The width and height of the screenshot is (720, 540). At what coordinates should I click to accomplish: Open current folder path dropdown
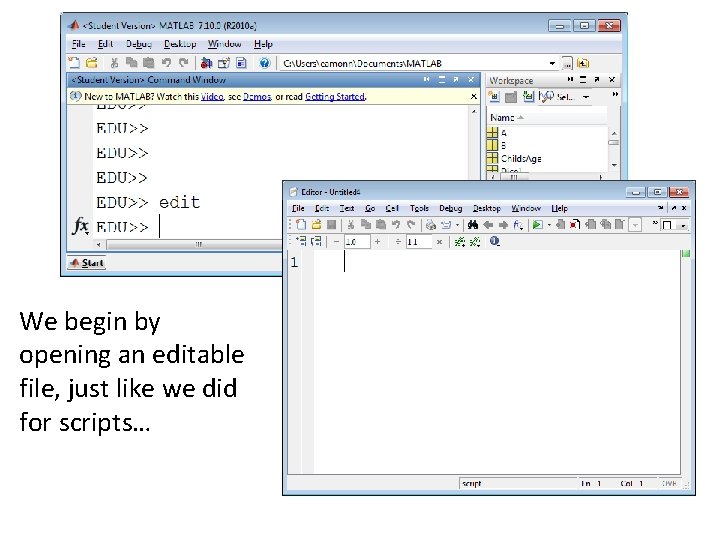[552, 63]
